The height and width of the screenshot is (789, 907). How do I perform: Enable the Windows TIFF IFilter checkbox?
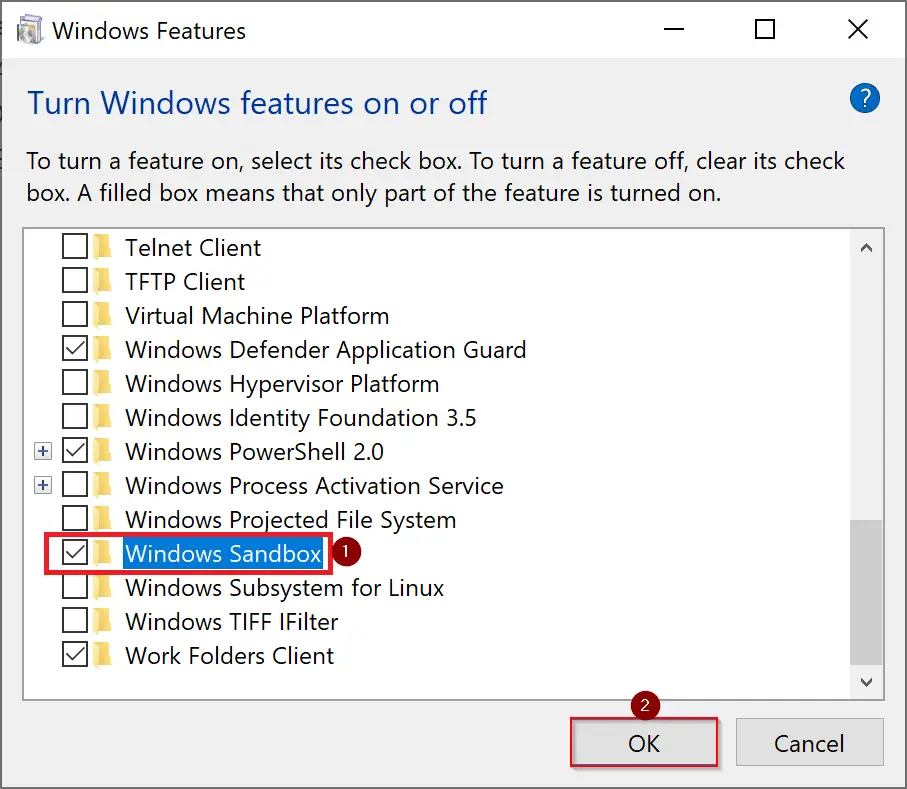pos(75,621)
